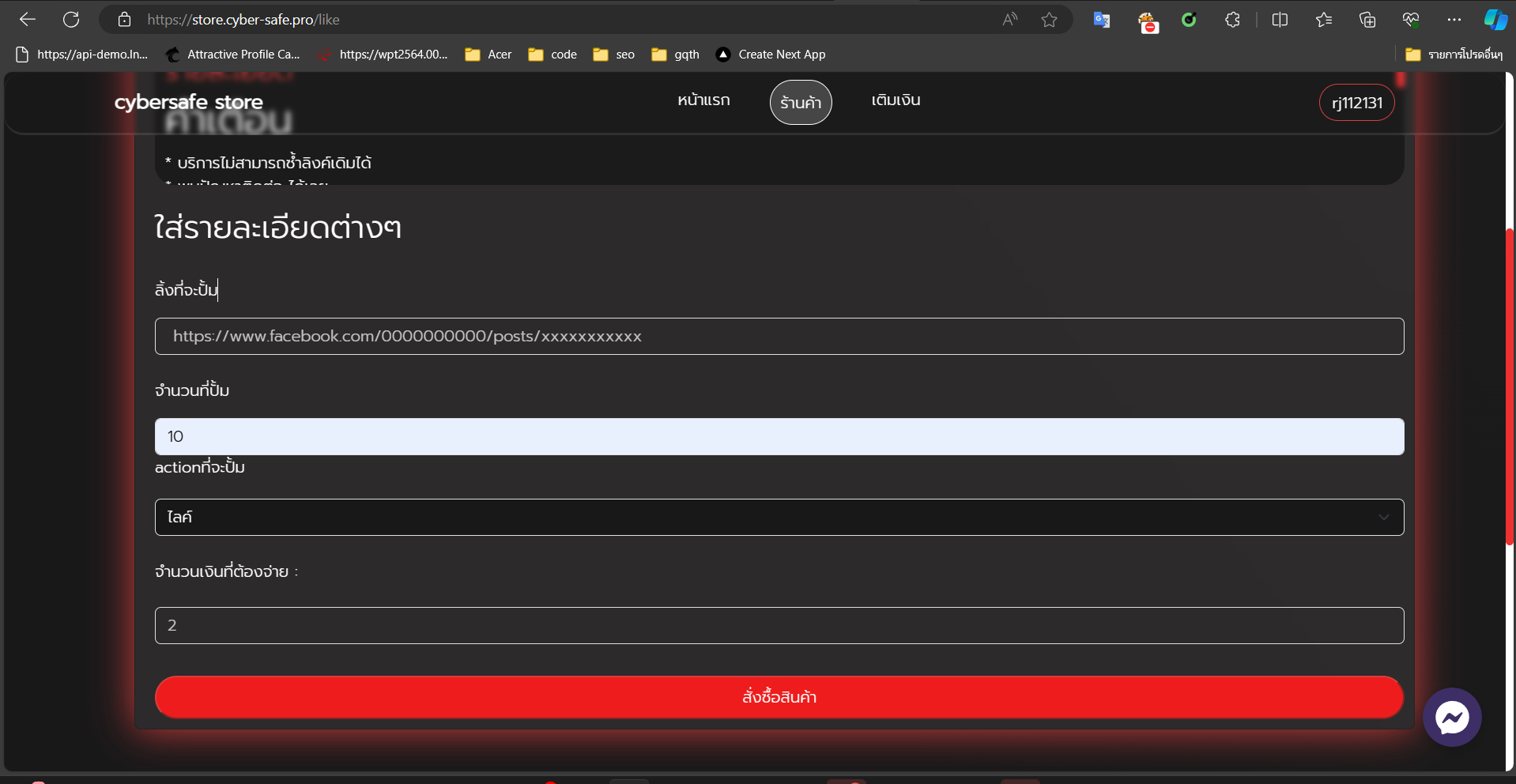
Task: Open rj112131 account button
Action: 1357,103
